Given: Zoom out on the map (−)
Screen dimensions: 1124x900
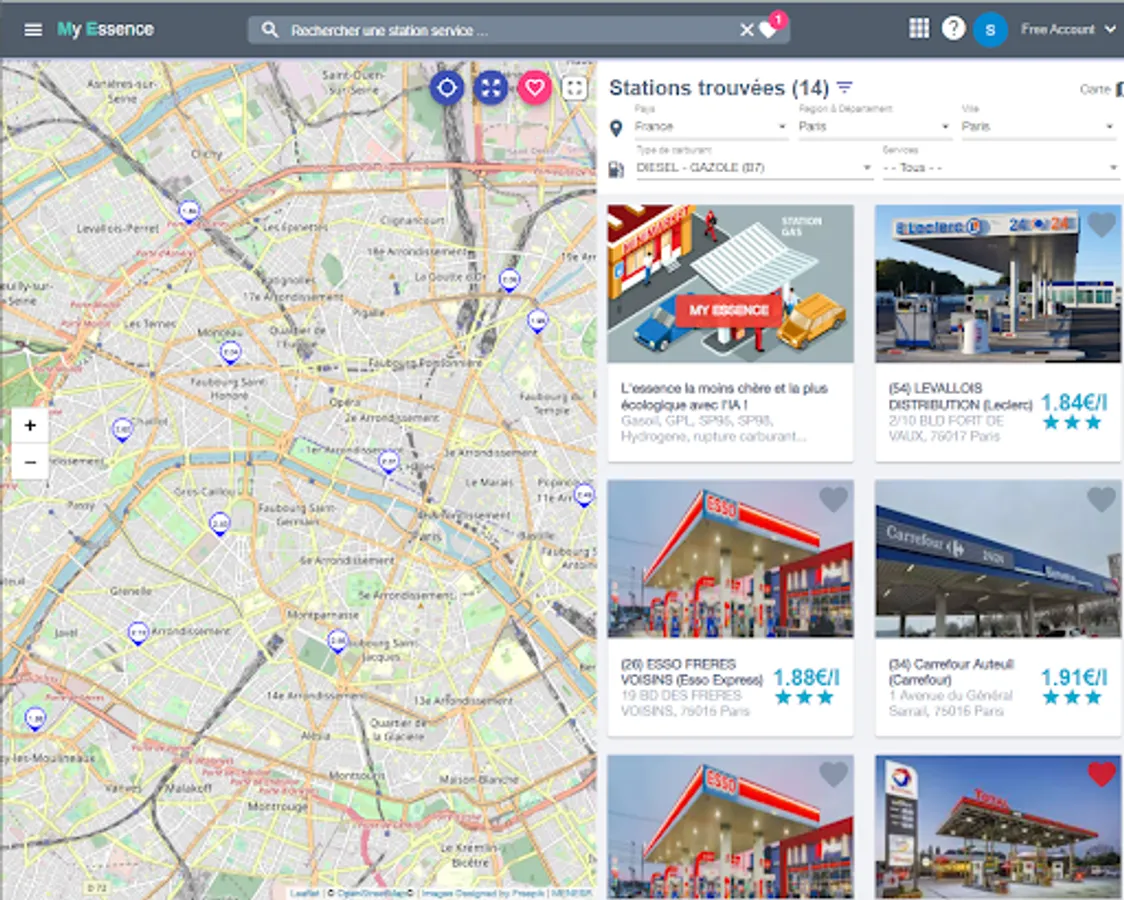Looking at the screenshot, I should click(x=30, y=462).
